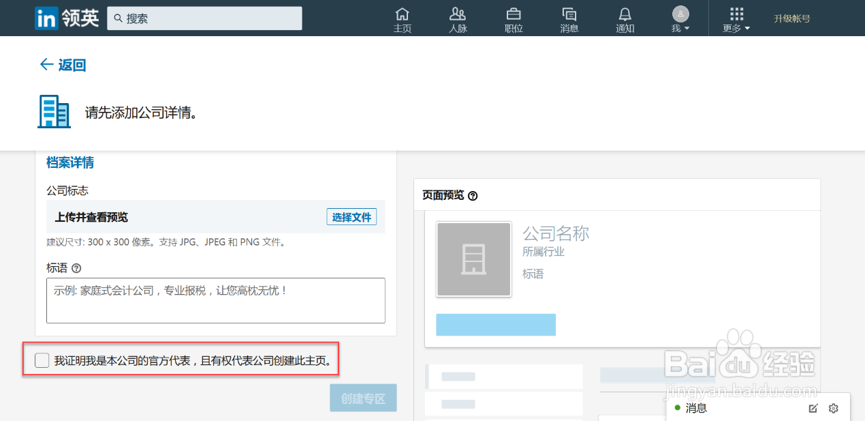Click the 公司名称 preview text
Image resolution: width=865 pixels, height=421 pixels.
point(556,233)
